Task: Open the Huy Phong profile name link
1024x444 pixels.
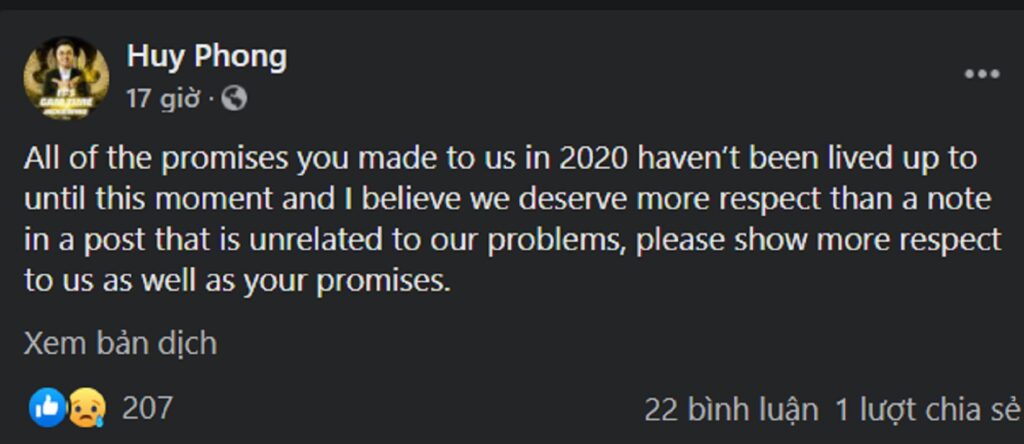Action: pyautogui.click(x=207, y=57)
